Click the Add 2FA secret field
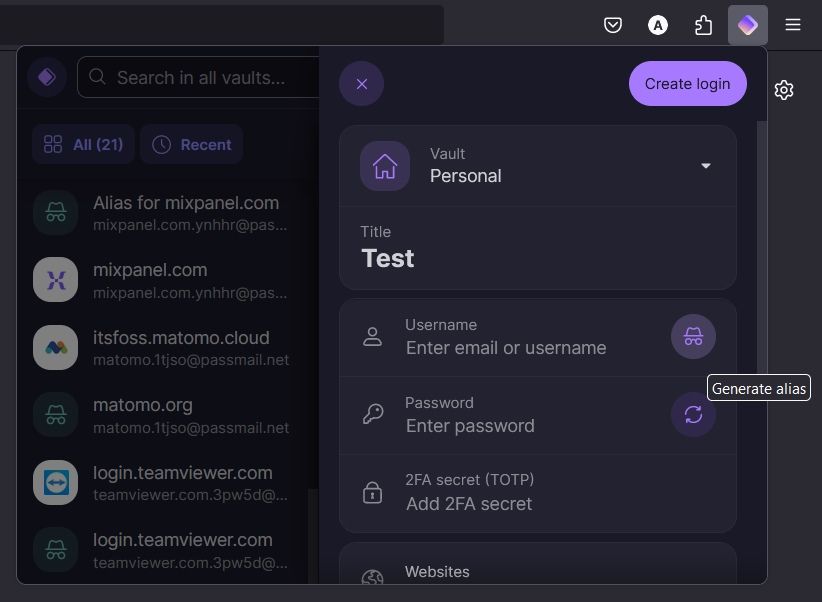The image size is (822, 602). [469, 503]
